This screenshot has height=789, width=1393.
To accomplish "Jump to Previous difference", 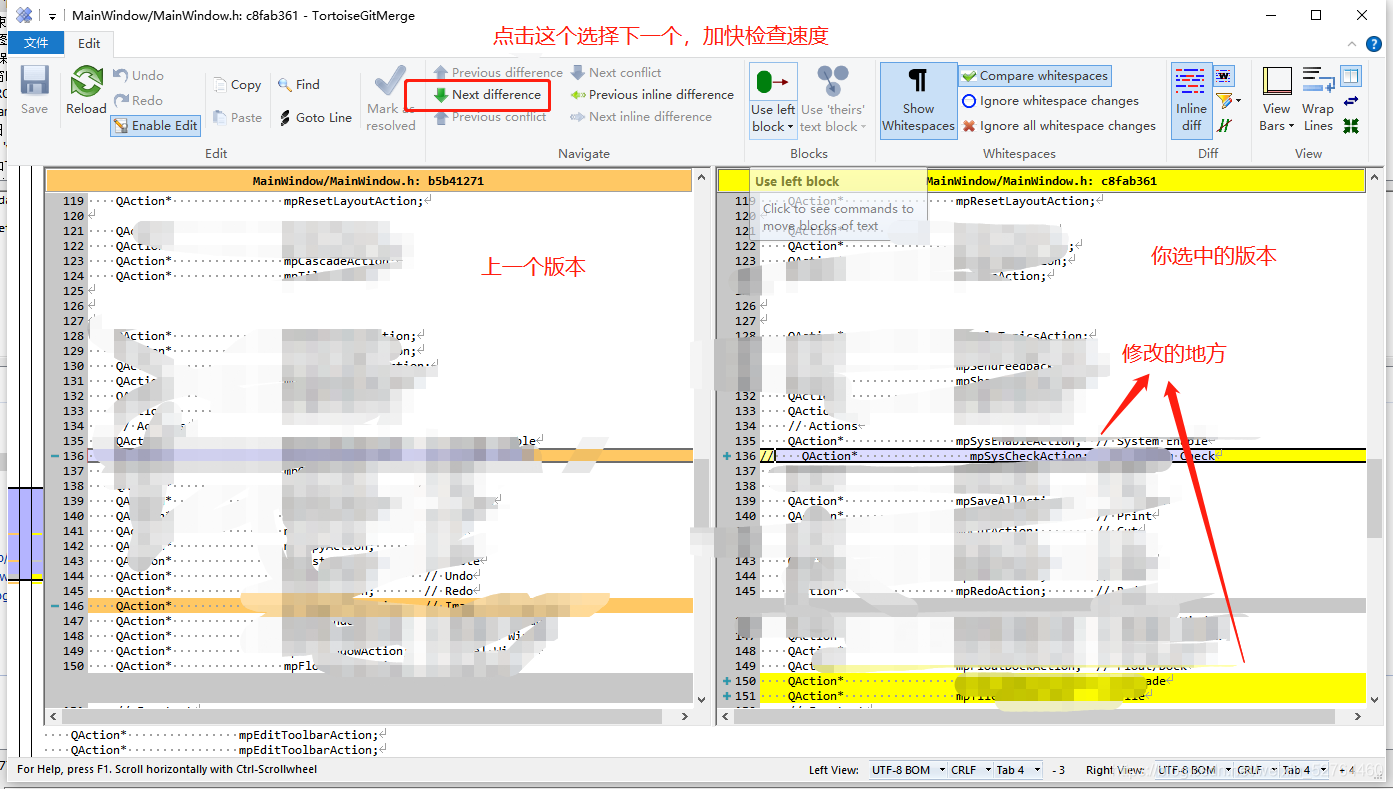I will (498, 72).
